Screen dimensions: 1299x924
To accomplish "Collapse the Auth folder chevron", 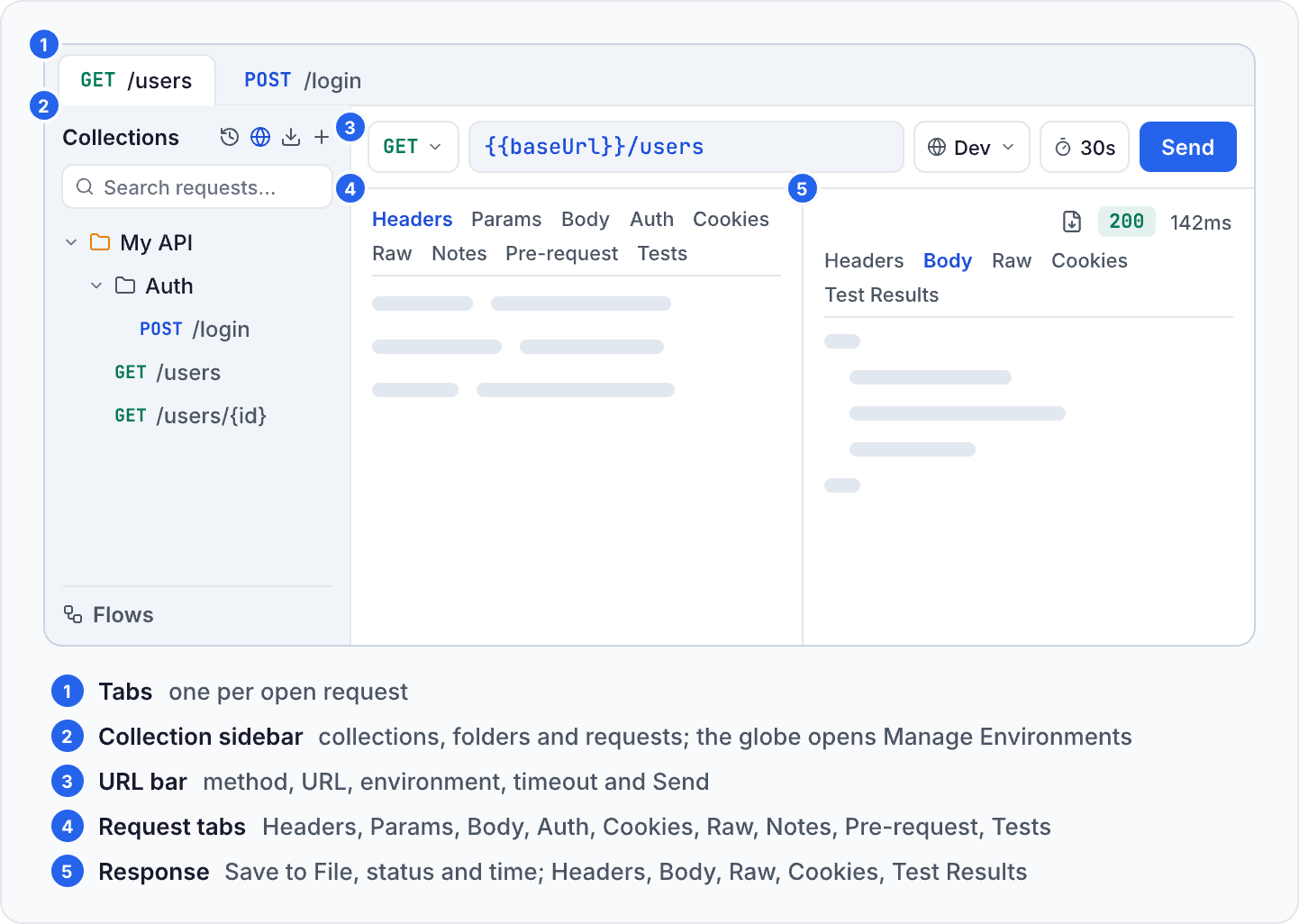I will tap(96, 285).
